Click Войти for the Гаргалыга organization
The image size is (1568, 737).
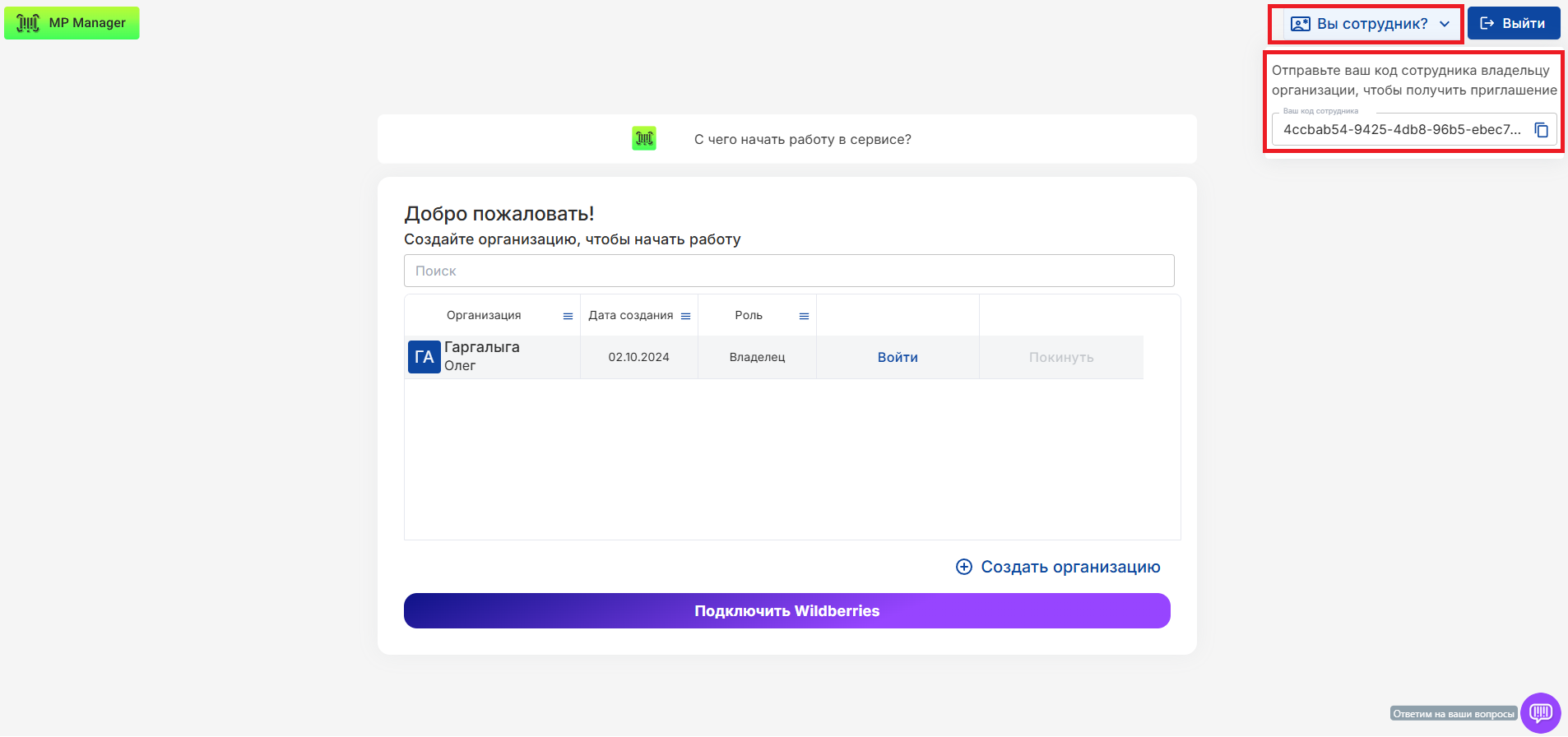click(897, 357)
